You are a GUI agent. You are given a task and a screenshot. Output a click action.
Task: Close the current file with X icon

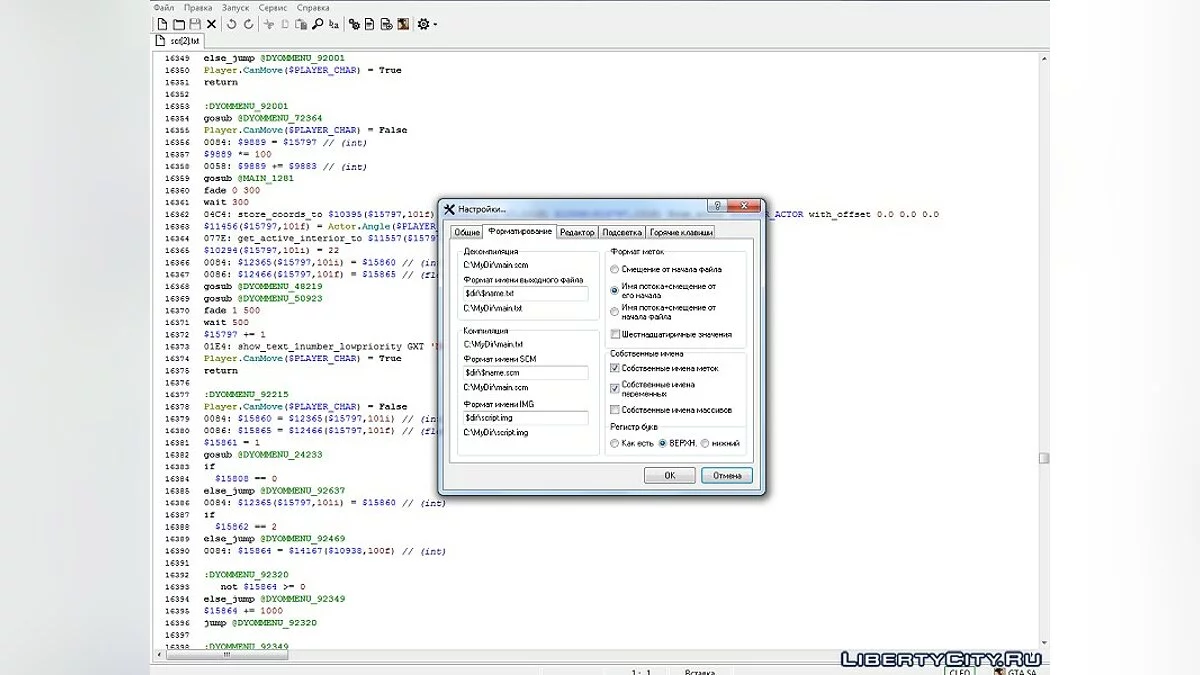click(x=211, y=24)
